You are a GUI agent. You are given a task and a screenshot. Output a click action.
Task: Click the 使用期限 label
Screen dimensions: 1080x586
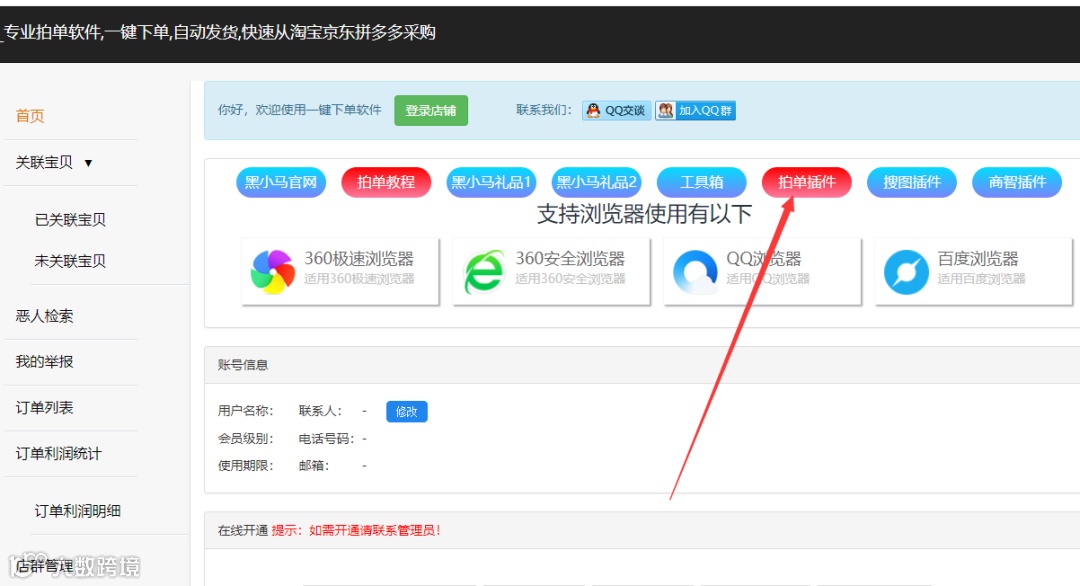point(246,466)
